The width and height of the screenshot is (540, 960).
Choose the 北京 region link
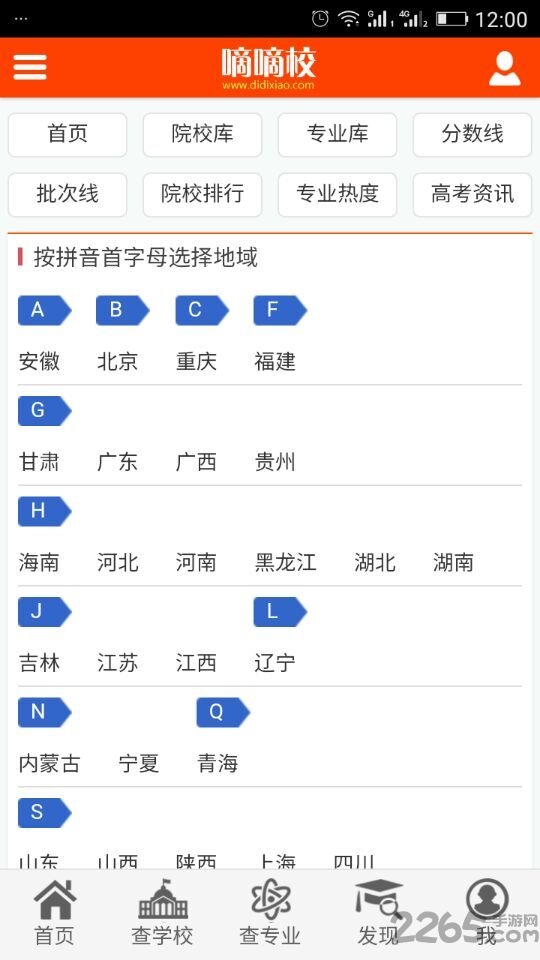point(118,361)
